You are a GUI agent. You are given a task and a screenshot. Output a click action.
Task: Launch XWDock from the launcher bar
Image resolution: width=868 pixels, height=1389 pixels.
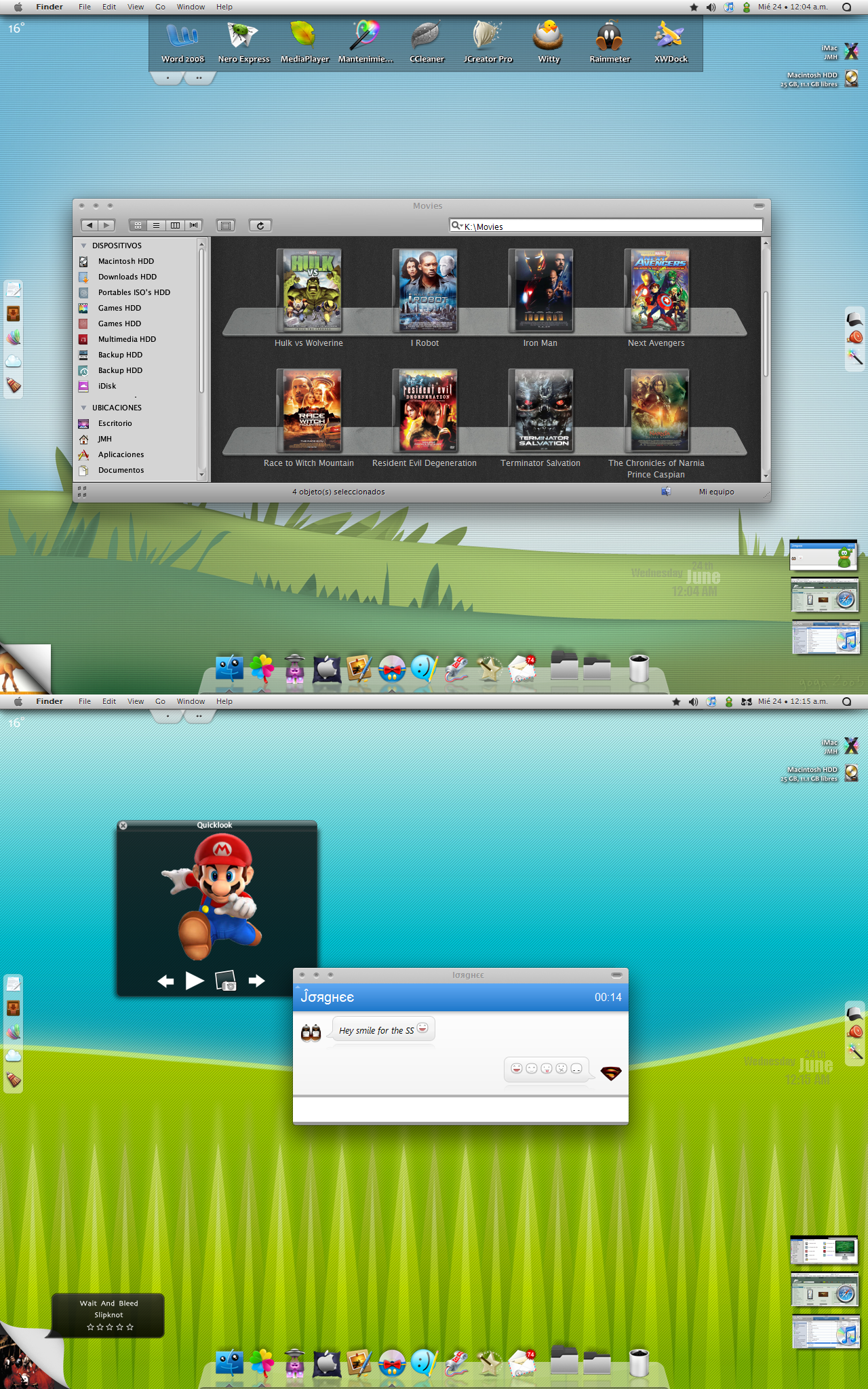671,42
